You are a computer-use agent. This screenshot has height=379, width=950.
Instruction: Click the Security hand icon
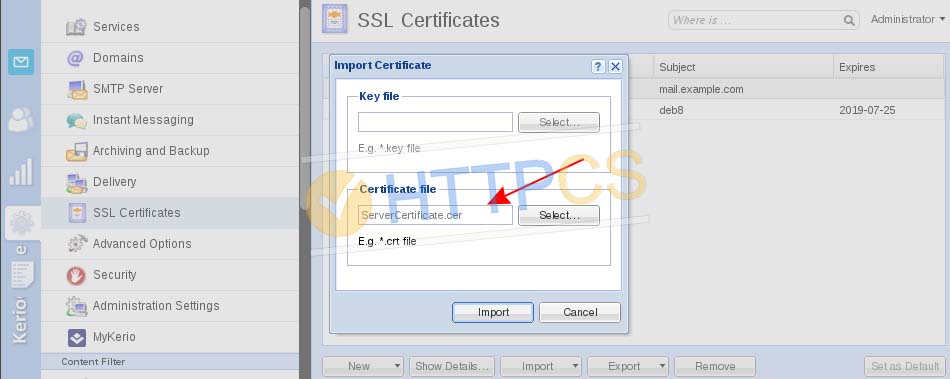pyautogui.click(x=76, y=275)
